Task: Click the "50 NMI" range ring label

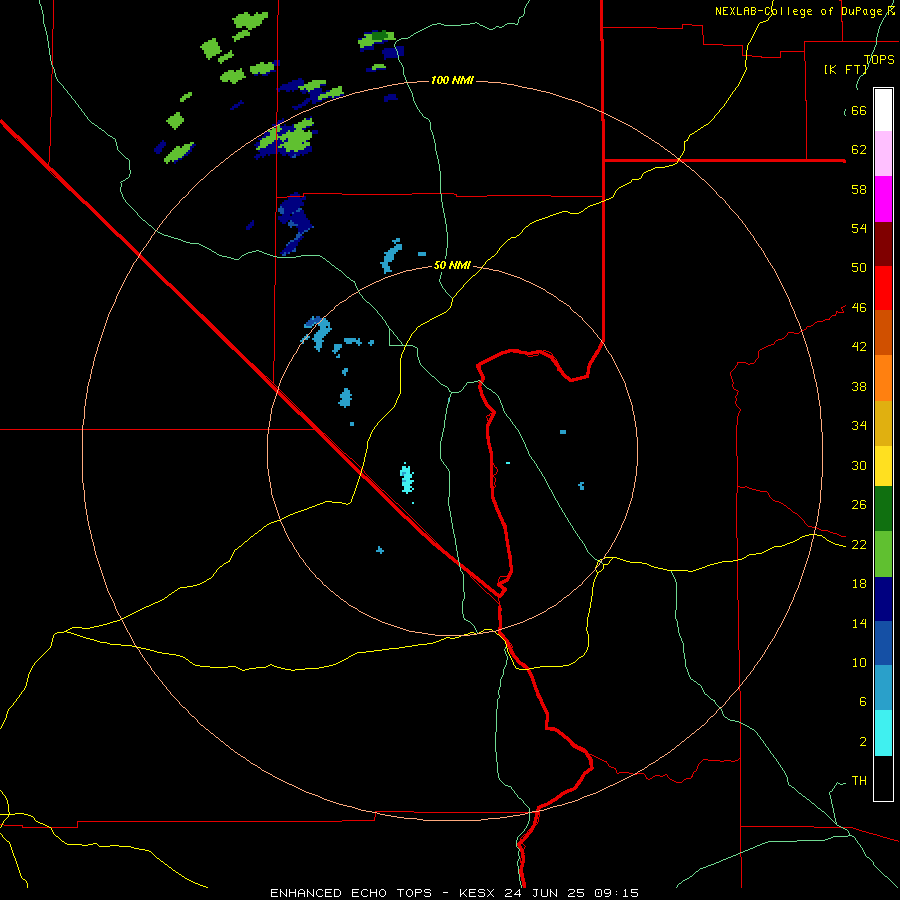Action: pos(452,265)
